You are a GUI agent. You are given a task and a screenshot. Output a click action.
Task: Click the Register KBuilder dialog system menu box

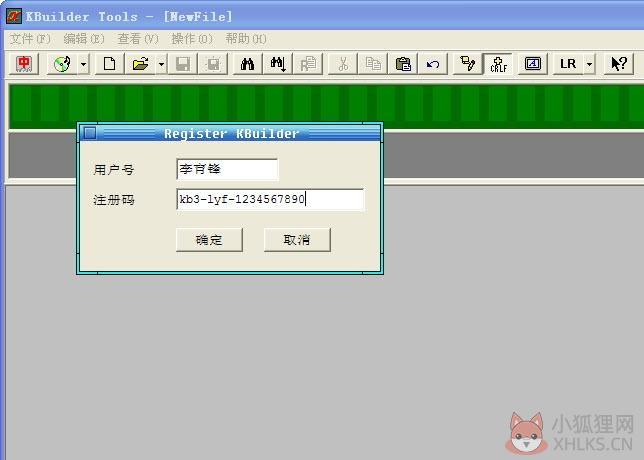point(90,133)
